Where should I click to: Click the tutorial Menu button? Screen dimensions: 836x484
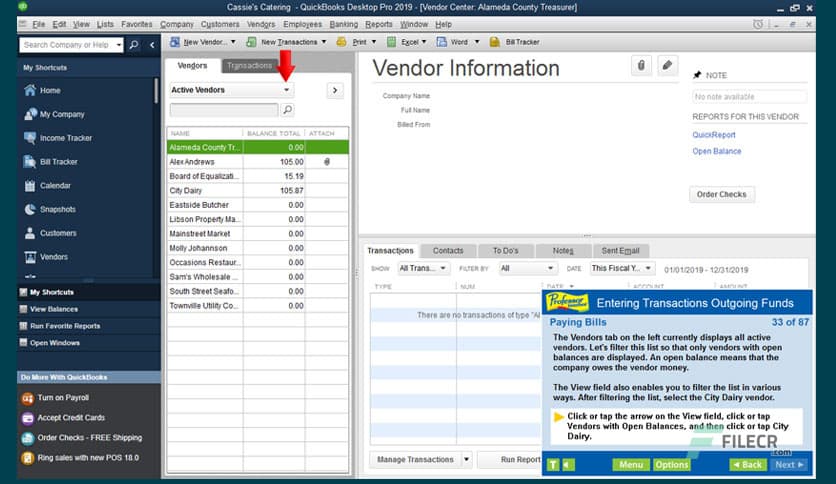pos(631,465)
